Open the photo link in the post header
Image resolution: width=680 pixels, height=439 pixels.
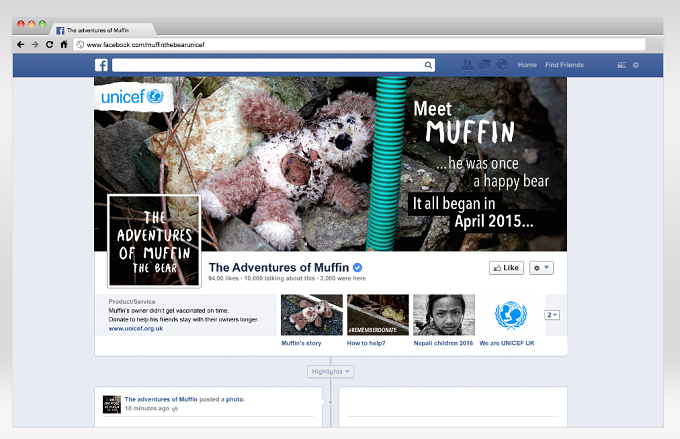click(235, 399)
